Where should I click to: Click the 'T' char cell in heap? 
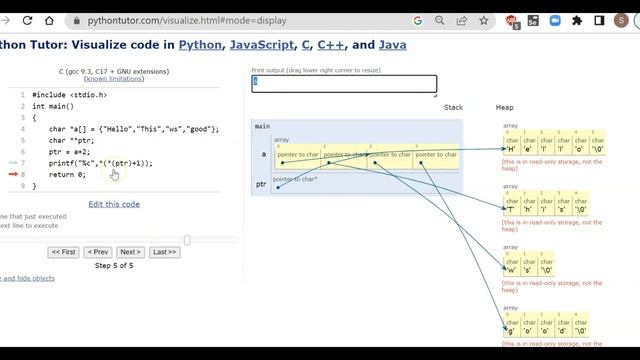click(512, 205)
